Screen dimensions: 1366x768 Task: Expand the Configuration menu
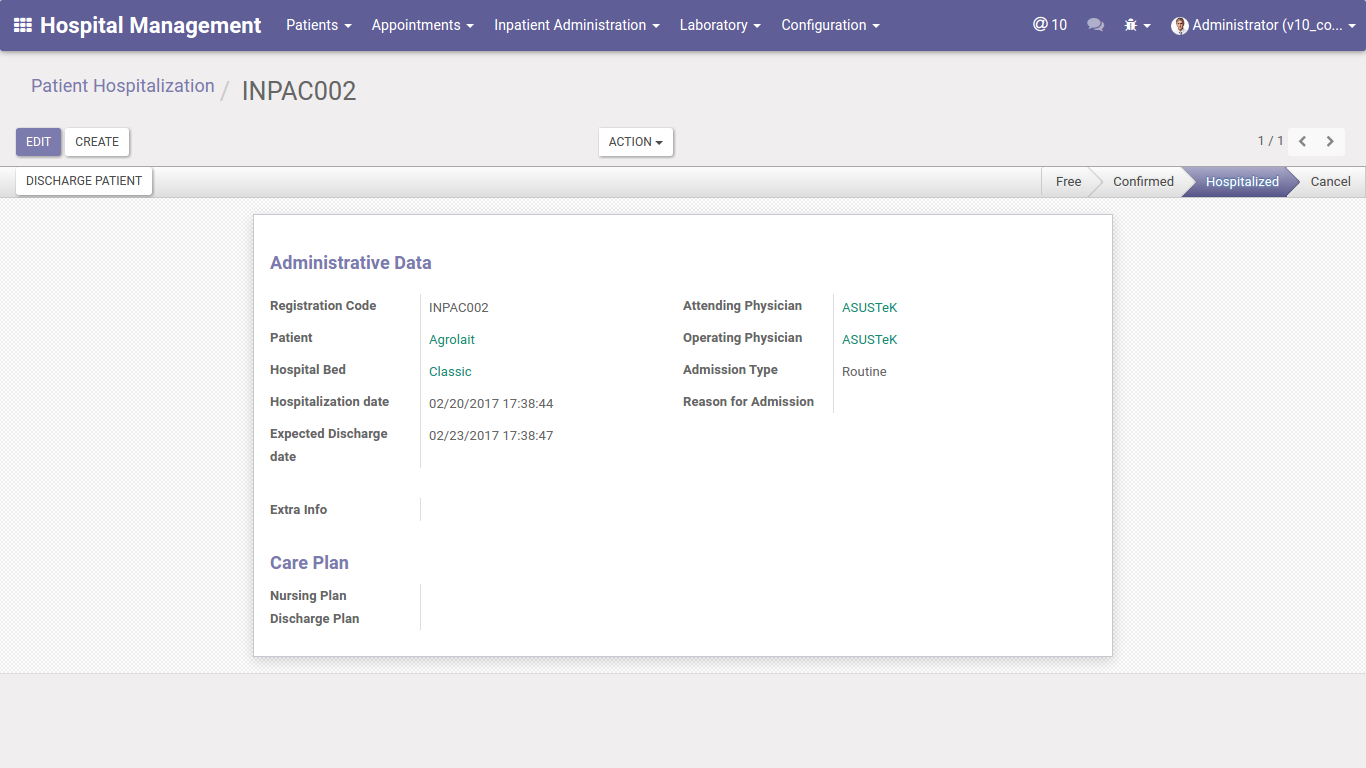[831, 25]
